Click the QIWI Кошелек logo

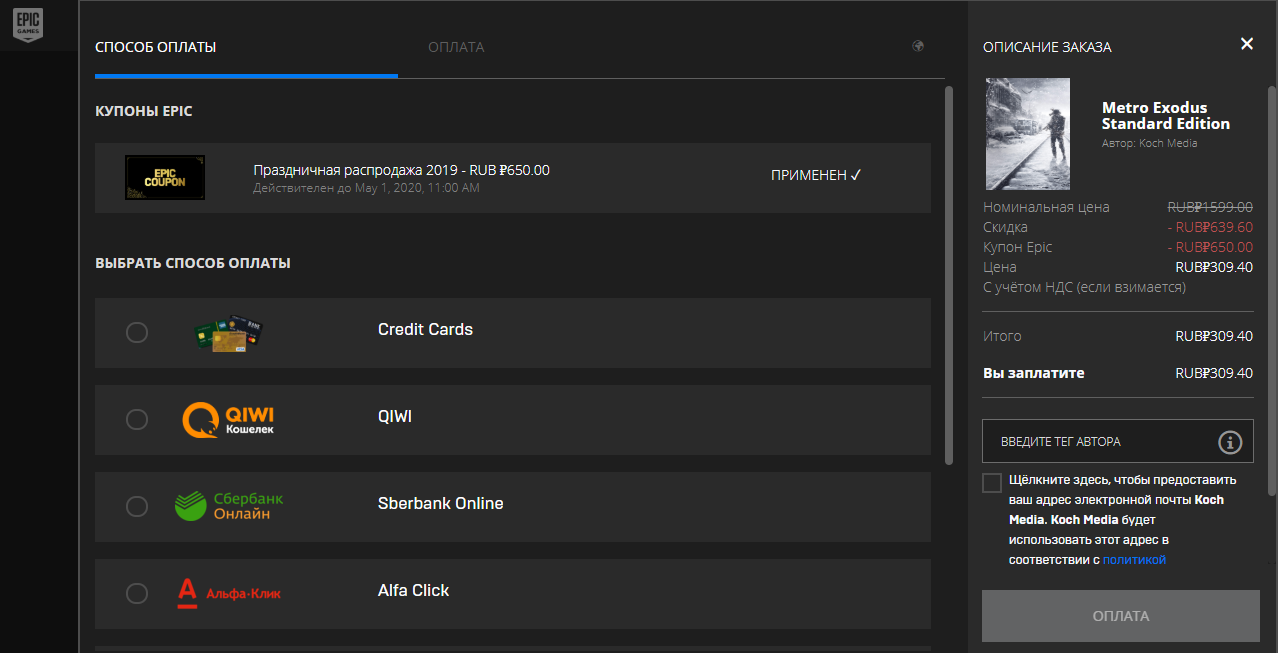click(x=228, y=419)
